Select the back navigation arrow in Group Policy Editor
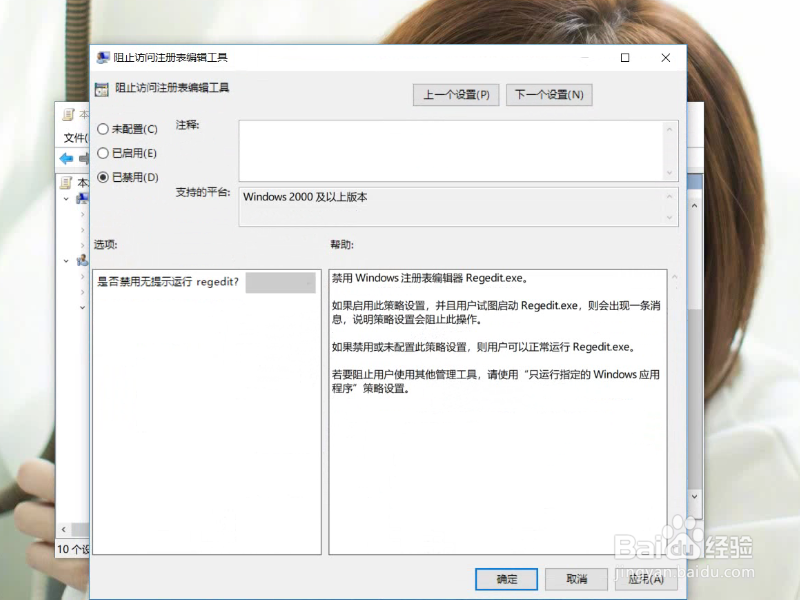 coord(64,156)
